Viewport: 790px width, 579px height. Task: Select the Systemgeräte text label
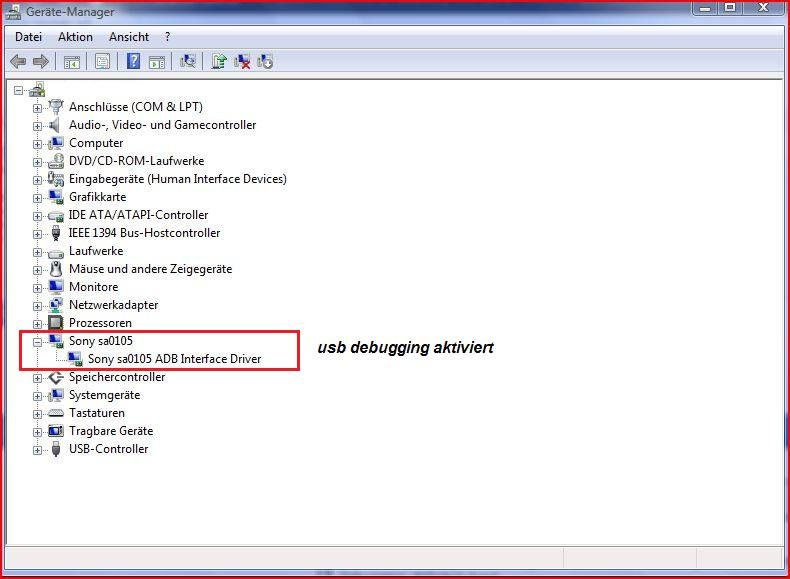(104, 395)
